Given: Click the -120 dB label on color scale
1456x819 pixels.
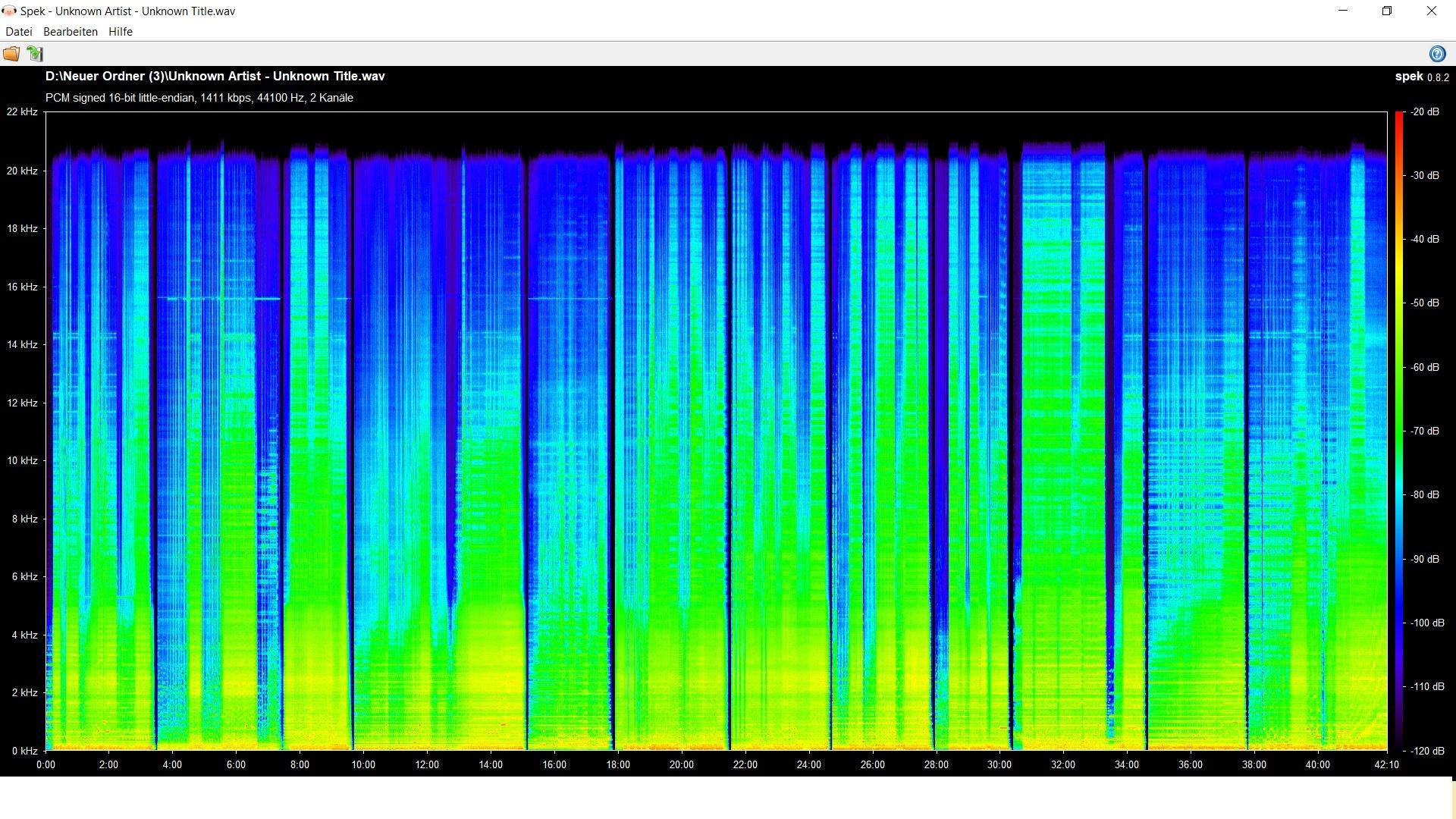Looking at the screenshot, I should (x=1426, y=751).
